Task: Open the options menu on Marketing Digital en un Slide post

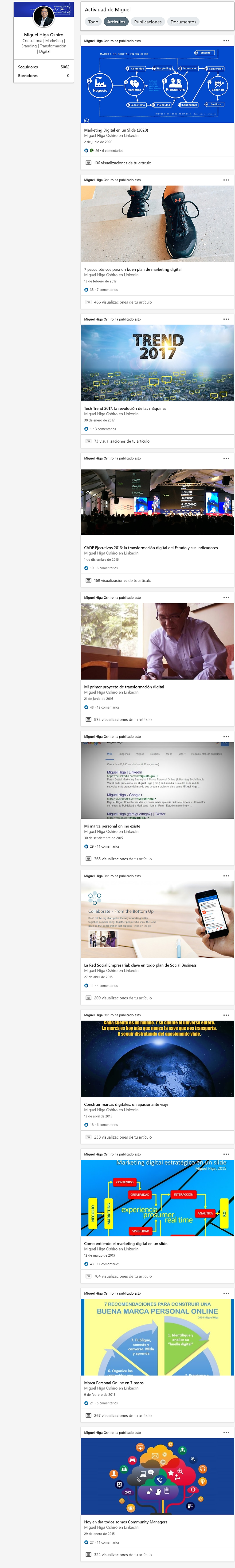Action: [x=227, y=41]
